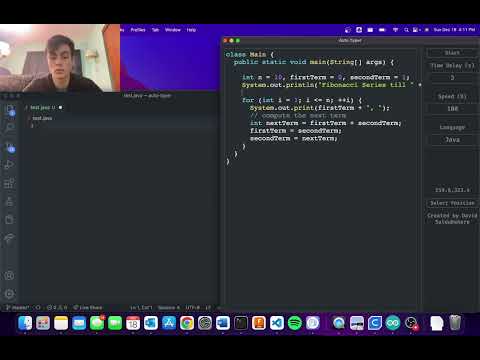Open the Language dropdown showing Java
The height and width of the screenshot is (360, 480).
(x=452, y=140)
